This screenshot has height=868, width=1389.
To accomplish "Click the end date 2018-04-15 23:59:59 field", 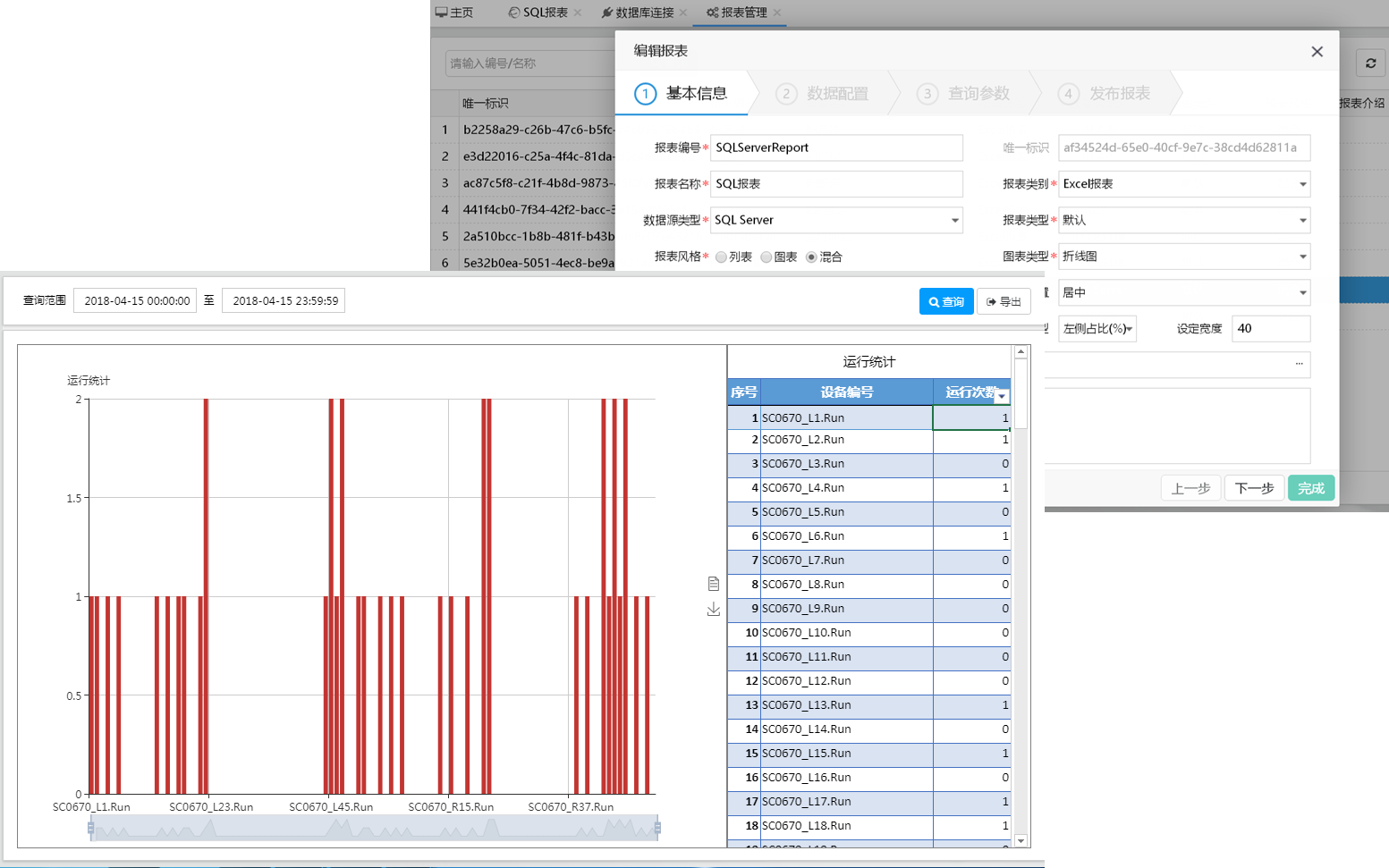I will (x=284, y=301).
